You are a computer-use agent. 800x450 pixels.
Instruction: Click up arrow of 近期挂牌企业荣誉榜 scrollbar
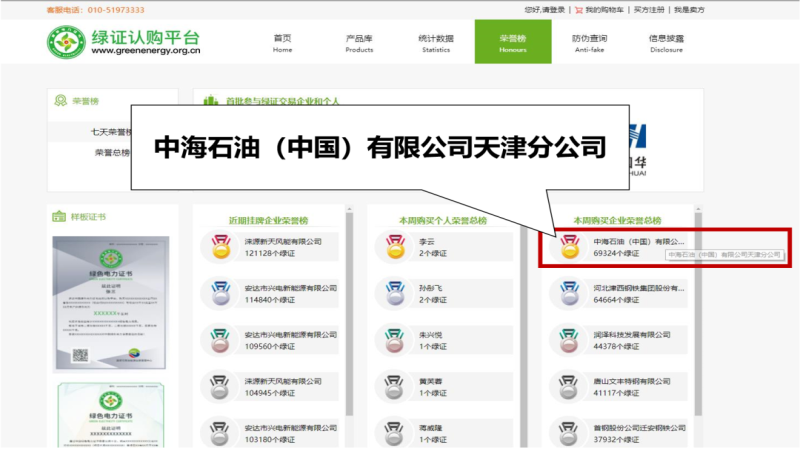pyautogui.click(x=349, y=209)
